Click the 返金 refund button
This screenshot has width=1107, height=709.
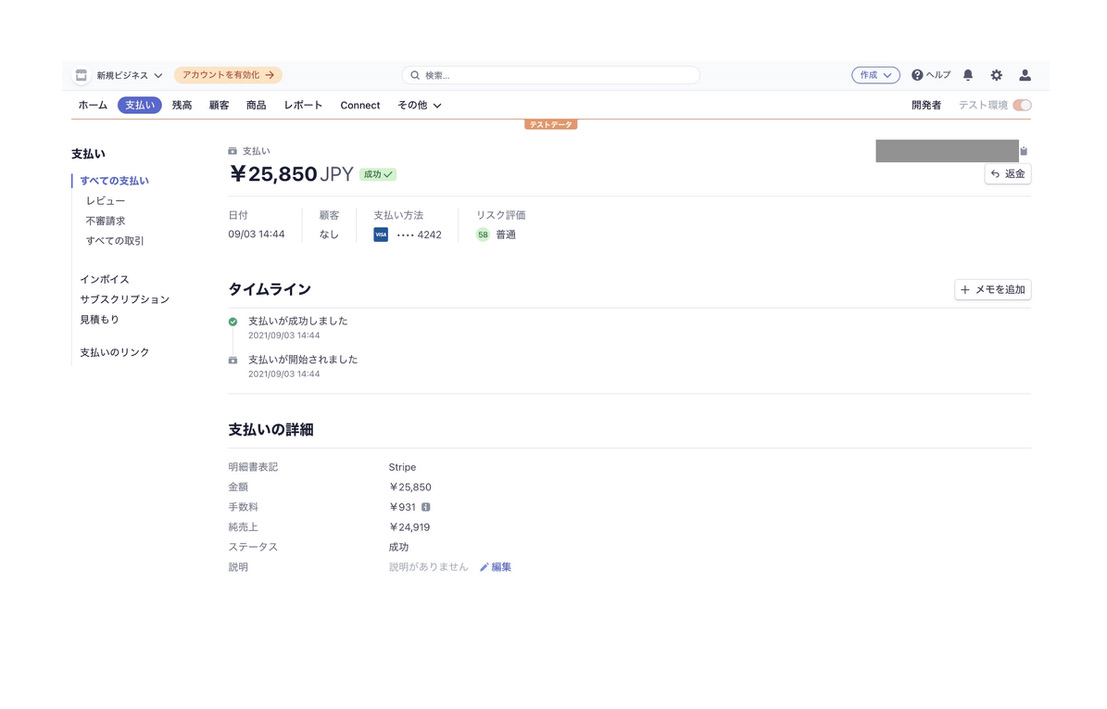click(x=1007, y=173)
